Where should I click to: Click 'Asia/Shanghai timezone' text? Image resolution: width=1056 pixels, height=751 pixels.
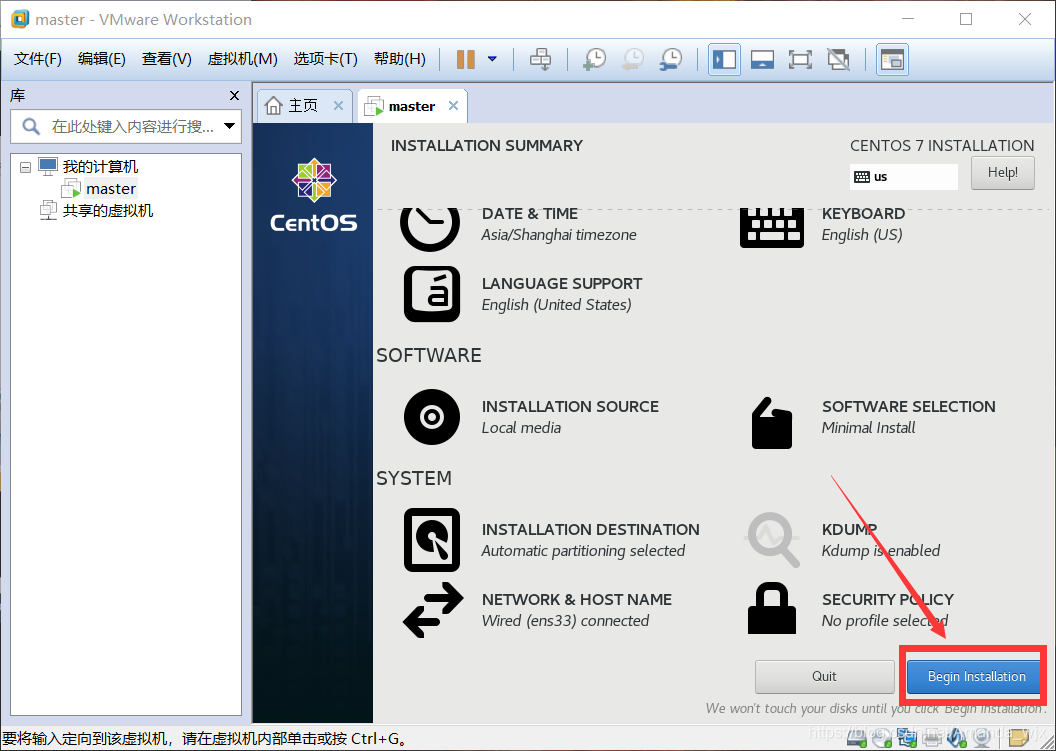558,235
